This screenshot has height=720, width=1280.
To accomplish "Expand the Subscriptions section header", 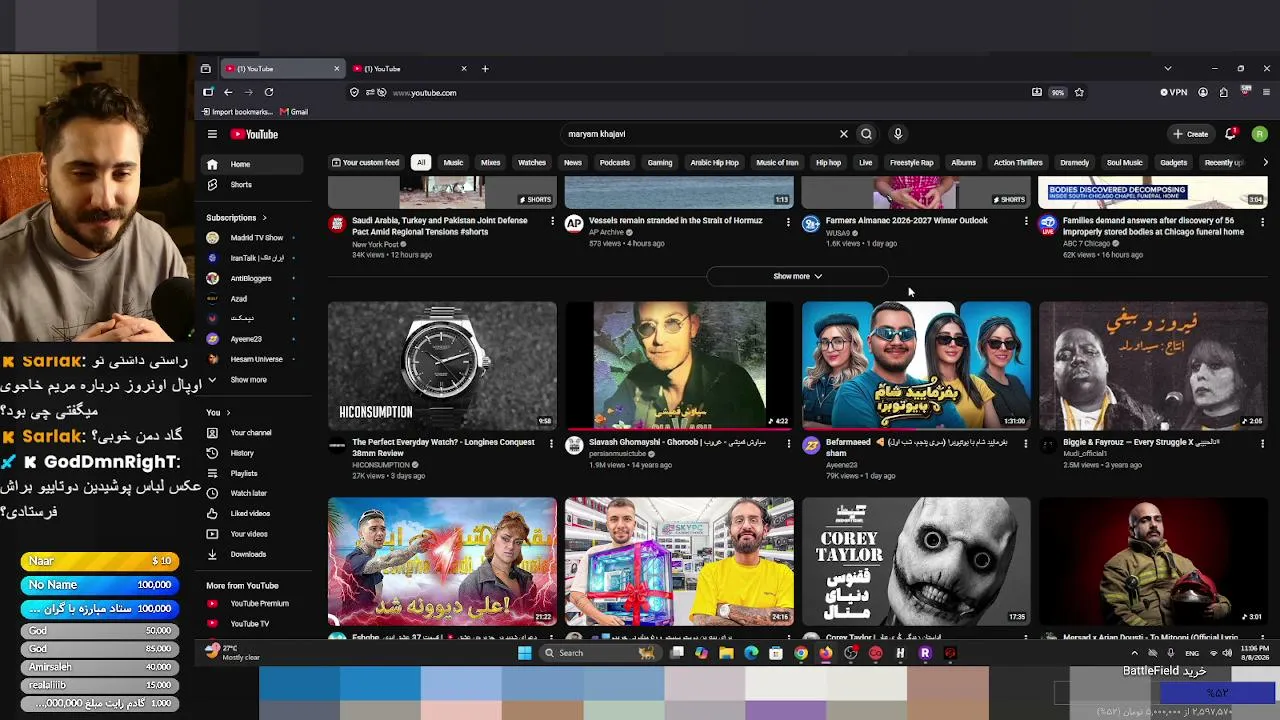I will tap(236, 218).
